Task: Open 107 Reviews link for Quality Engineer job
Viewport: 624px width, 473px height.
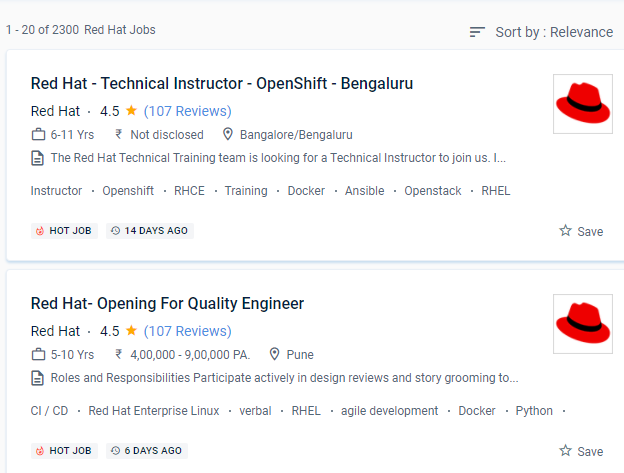Action: pyautogui.click(x=187, y=331)
